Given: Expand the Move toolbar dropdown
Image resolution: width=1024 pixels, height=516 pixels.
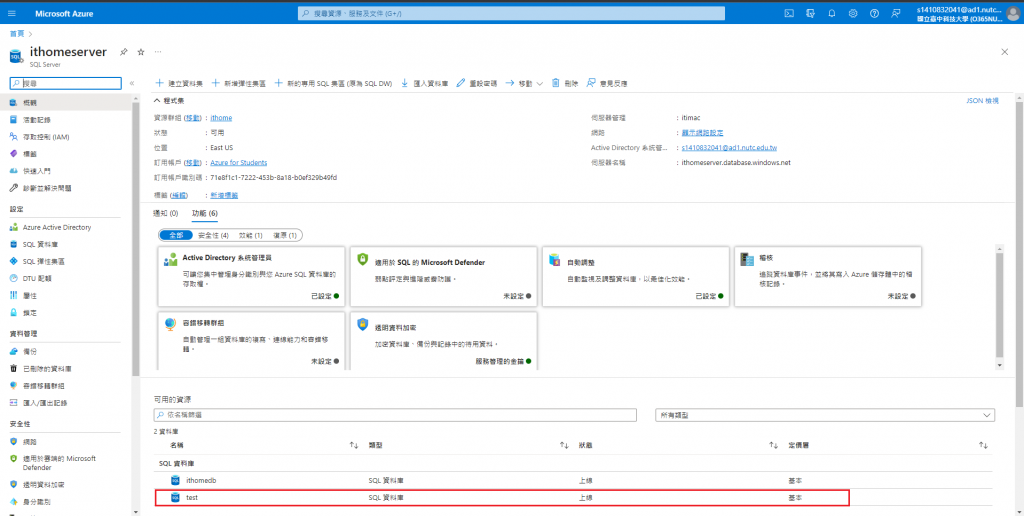Looking at the screenshot, I should 524,84.
